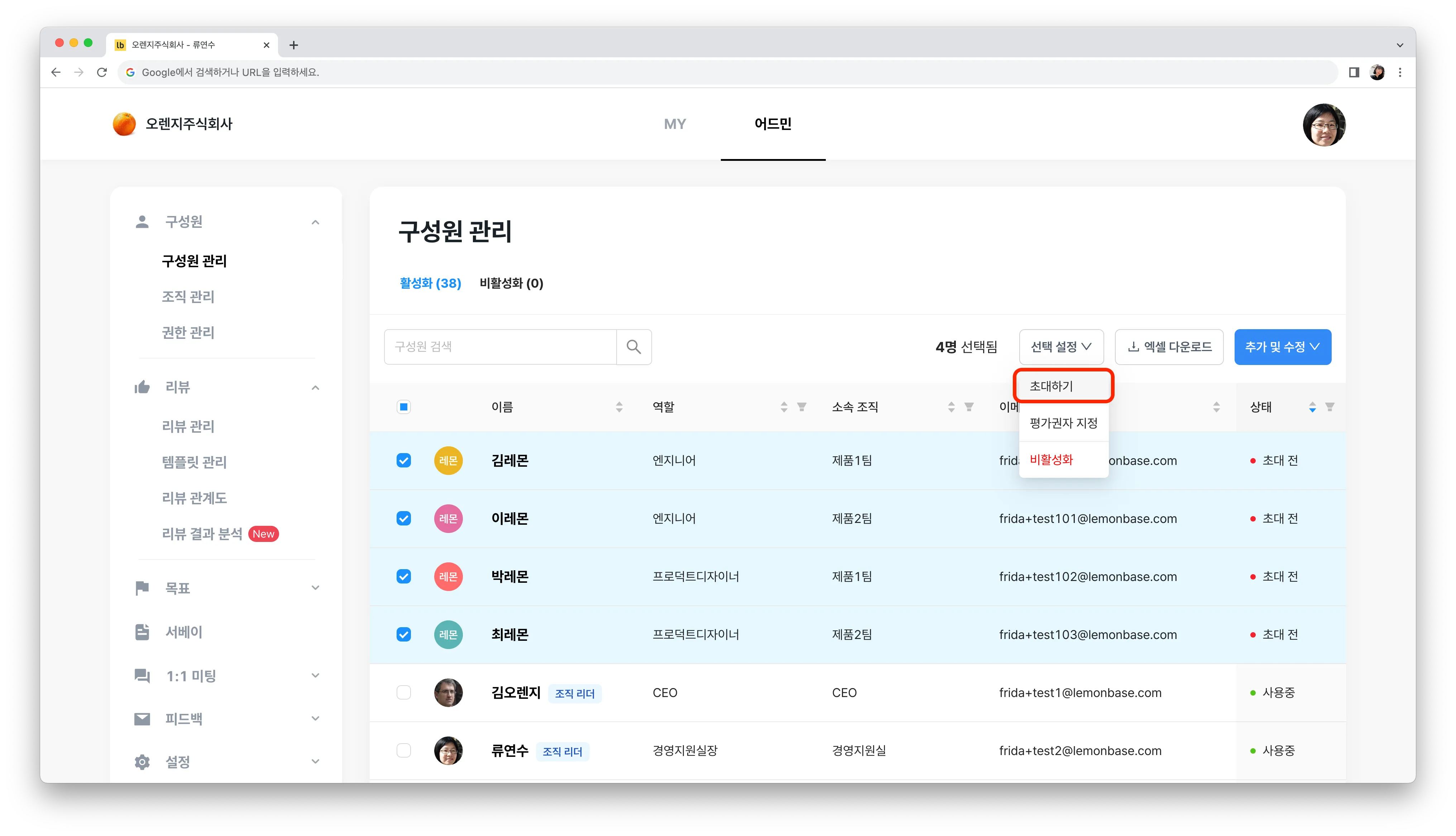Screen dimensions: 1456x836
Task: Check 김오렌지 row checkbox
Action: click(404, 692)
